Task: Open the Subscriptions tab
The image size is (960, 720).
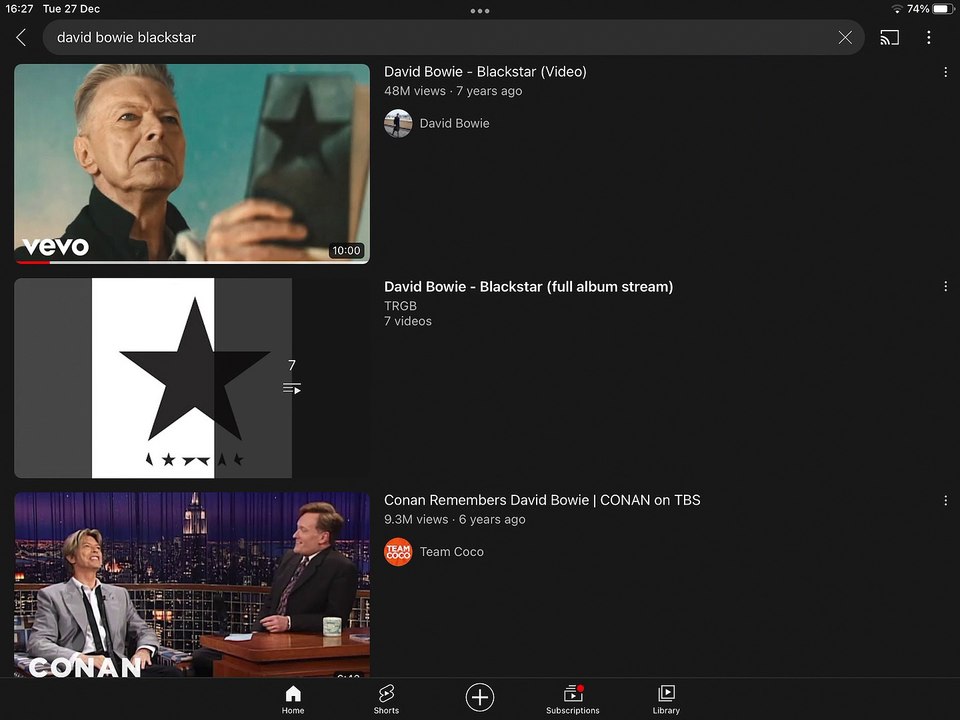Action: [573, 699]
